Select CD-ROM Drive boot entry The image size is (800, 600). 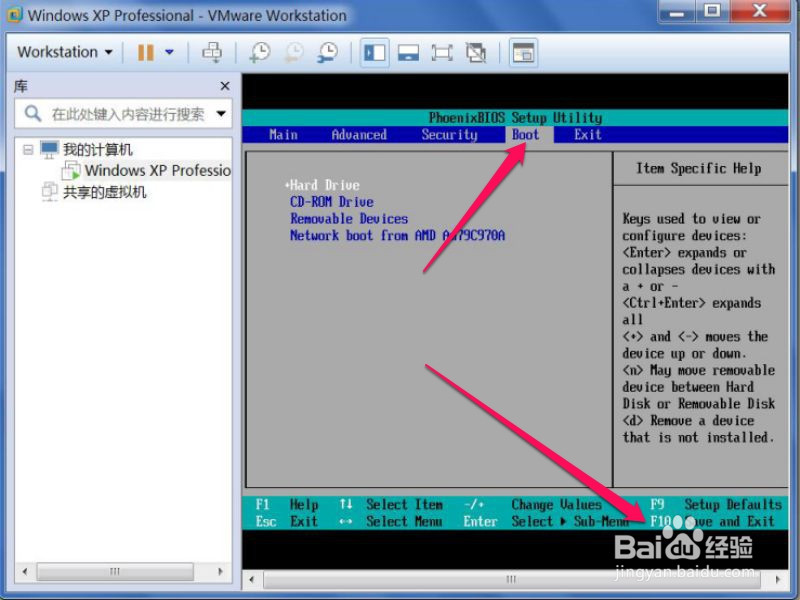(x=332, y=202)
